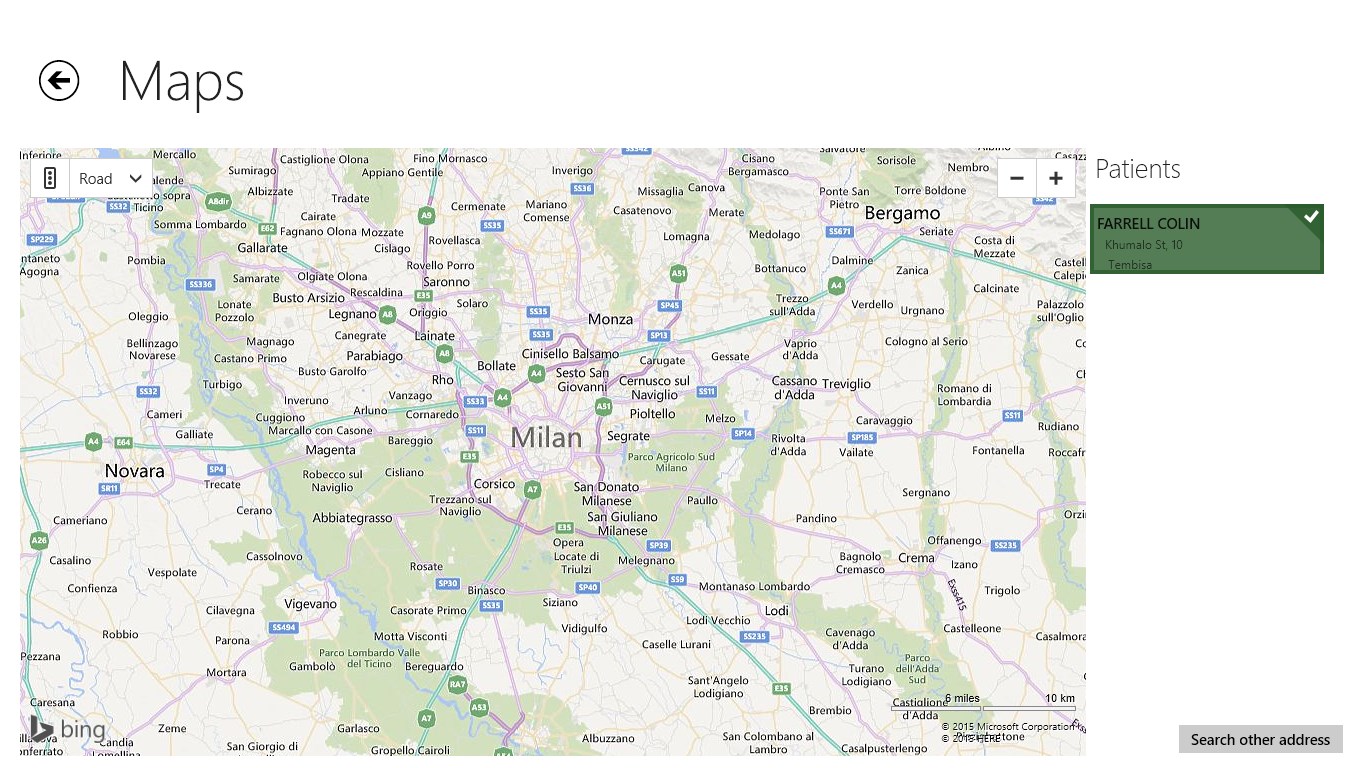Click the Milan city label on the map

point(546,438)
